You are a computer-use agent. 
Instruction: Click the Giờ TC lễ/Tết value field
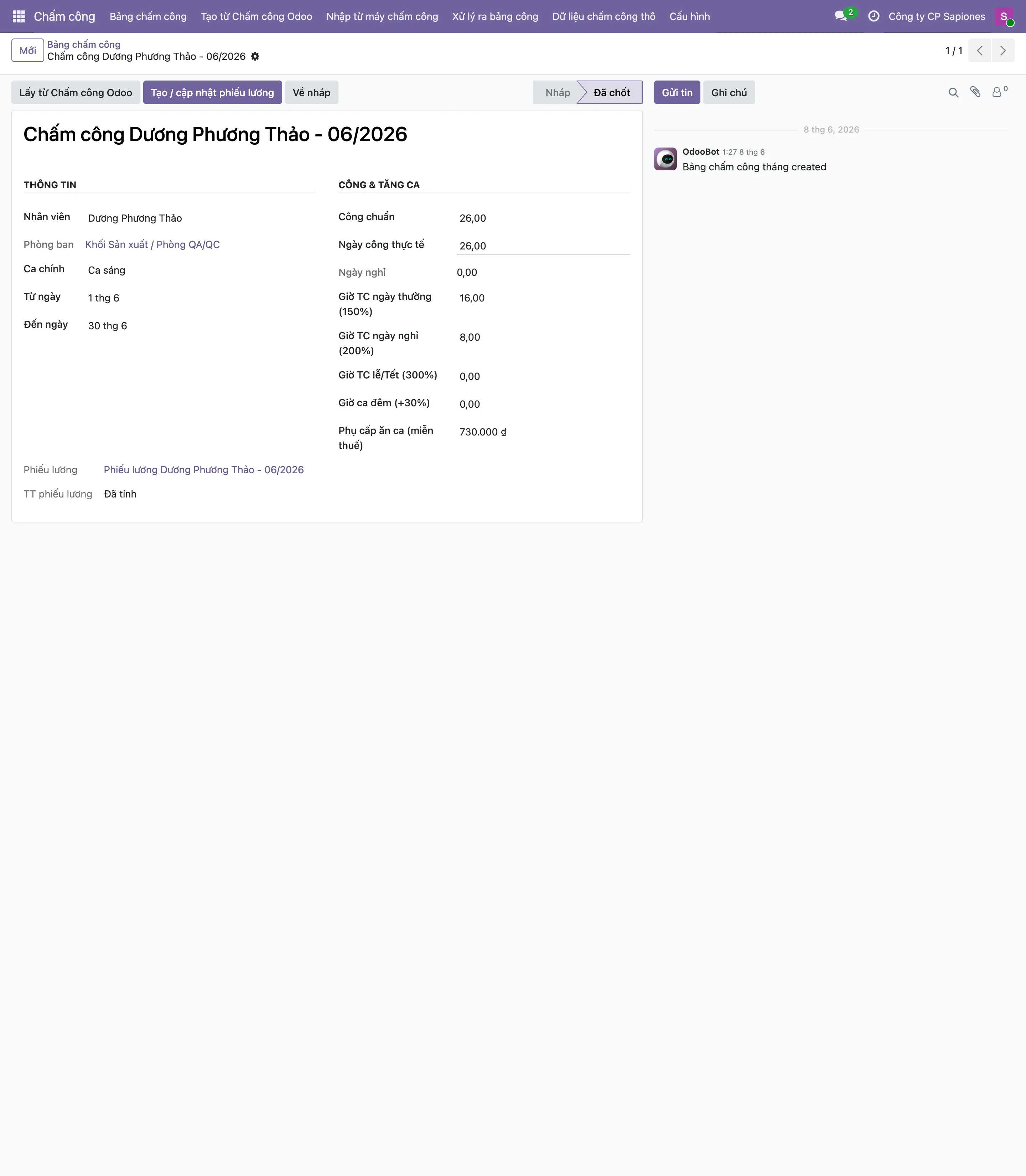coord(543,376)
